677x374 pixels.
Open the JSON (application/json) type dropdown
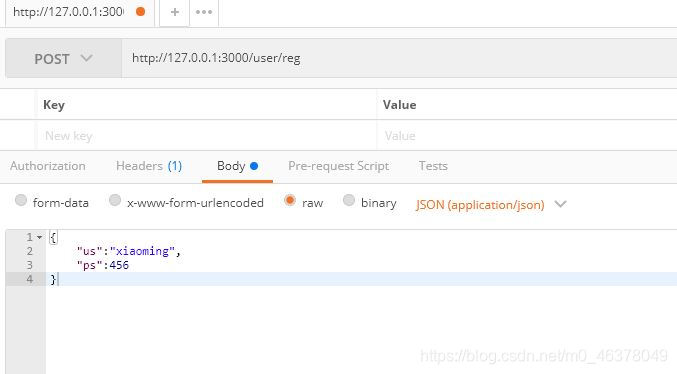point(491,205)
